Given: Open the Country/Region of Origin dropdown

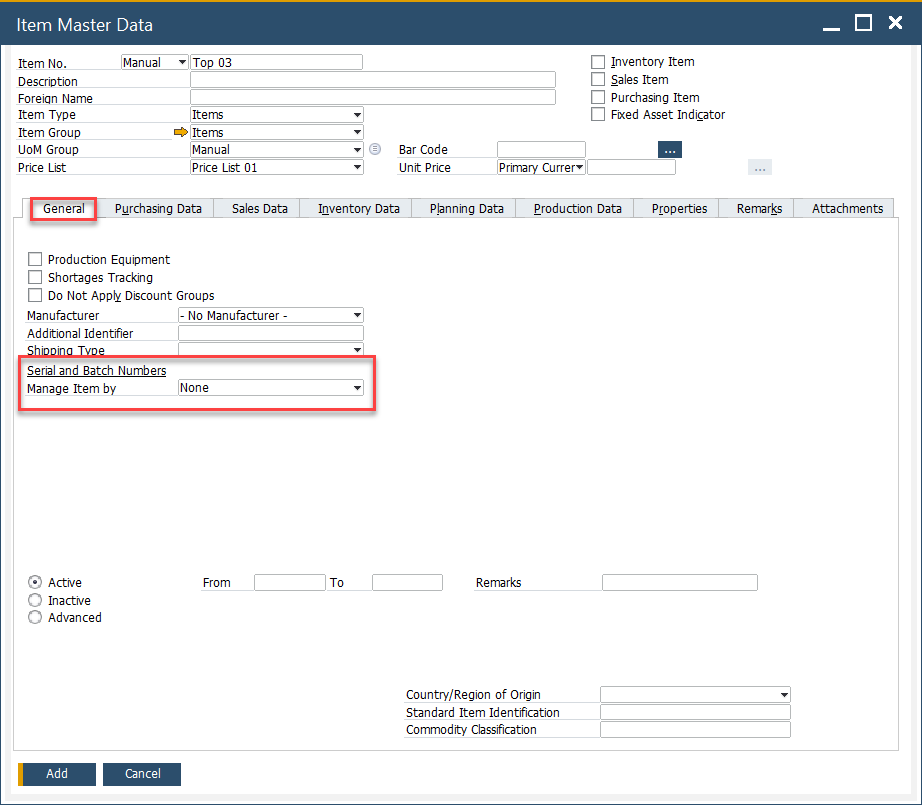Looking at the screenshot, I should point(783,695).
